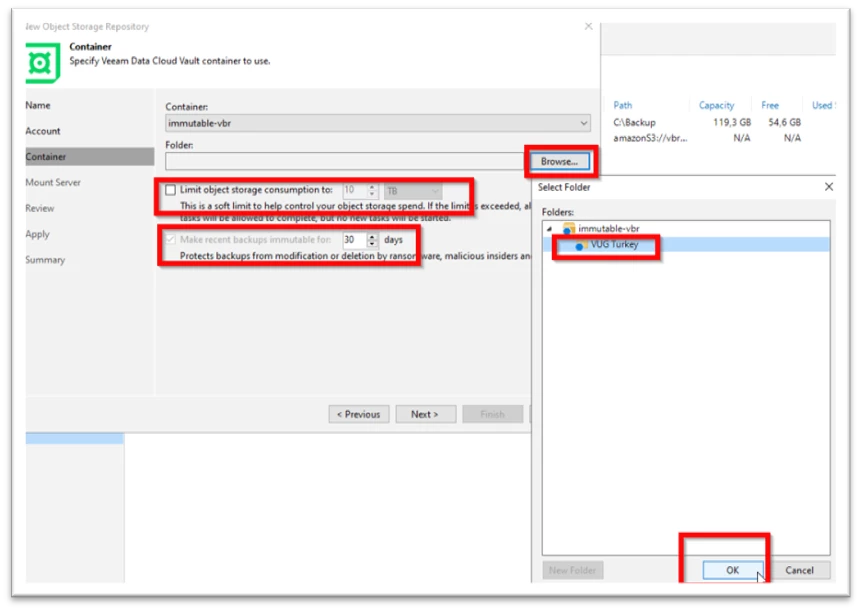Viewport: 861px width, 611px height.
Task: Click the Browse button
Action: pos(559,161)
